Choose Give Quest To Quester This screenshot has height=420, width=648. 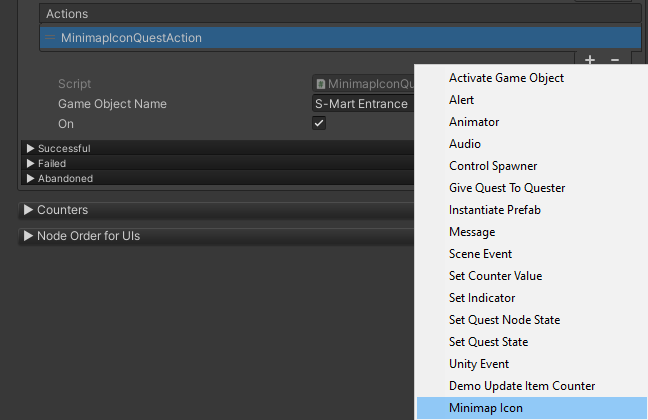pyautogui.click(x=531, y=188)
